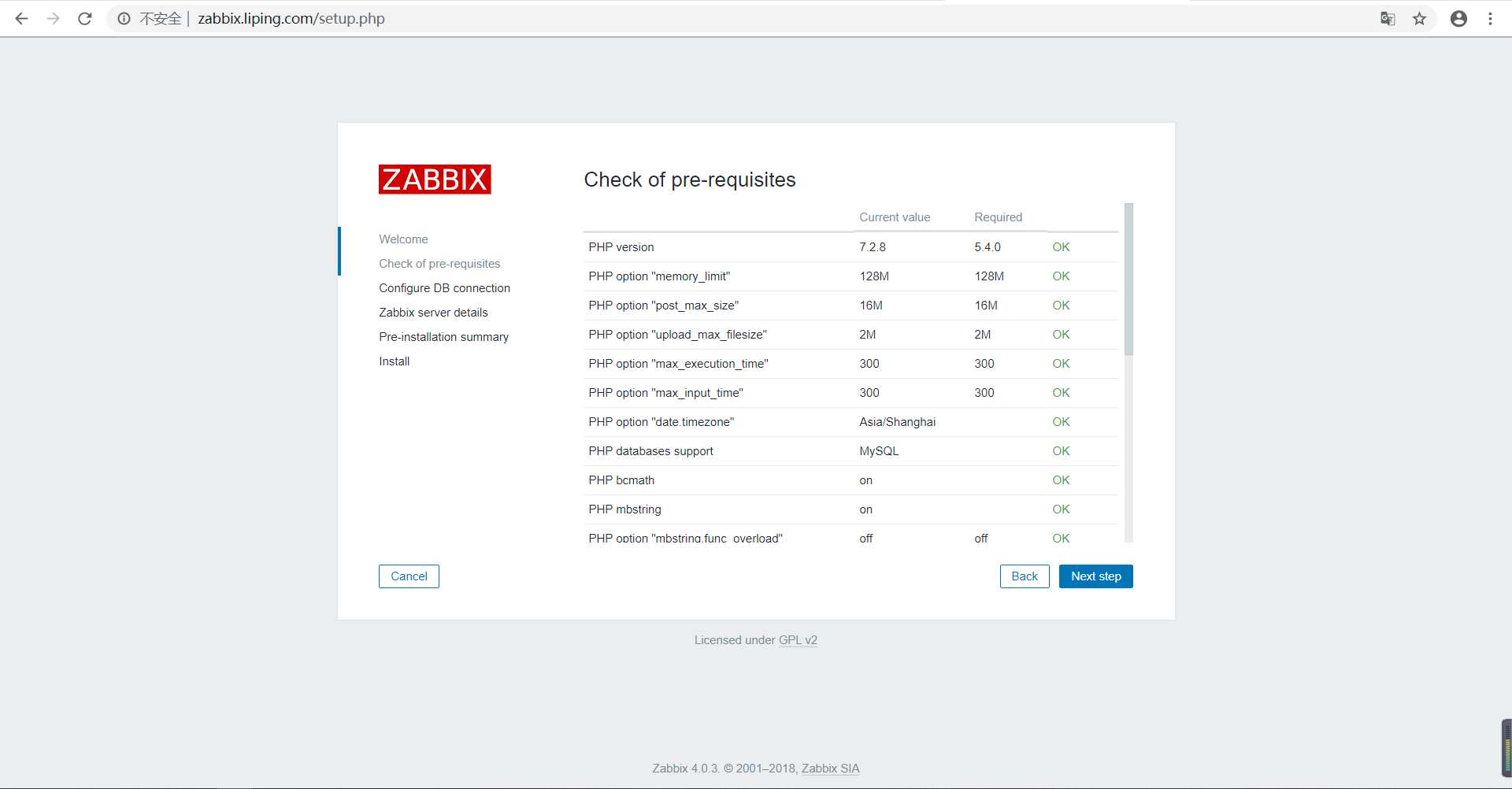Open the GPL v2 license link
1512x789 pixels.
[798, 640]
